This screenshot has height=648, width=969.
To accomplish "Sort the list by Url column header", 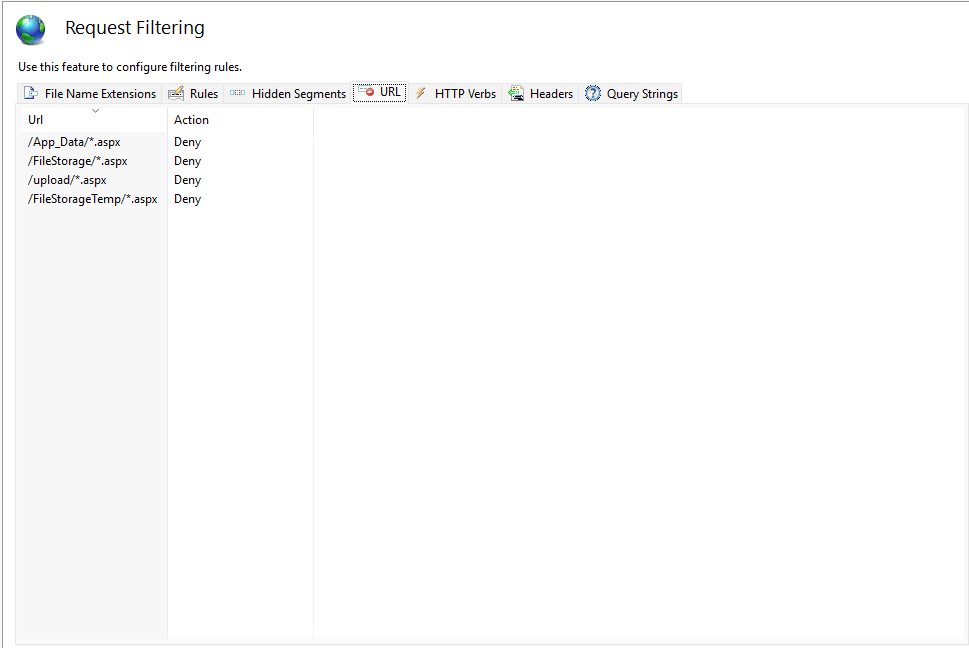I will [x=36, y=120].
